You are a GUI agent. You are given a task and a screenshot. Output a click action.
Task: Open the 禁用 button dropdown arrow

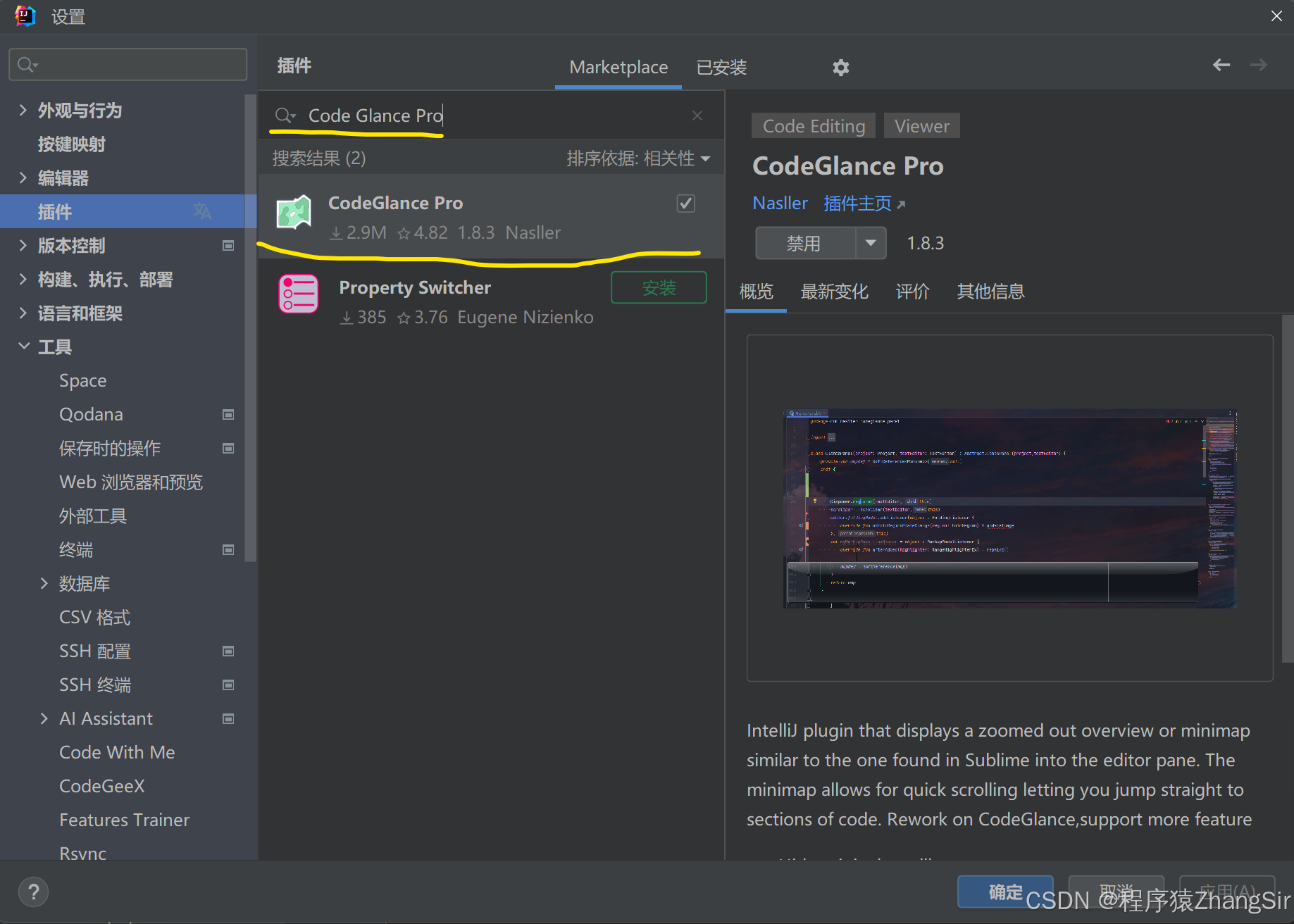(871, 243)
